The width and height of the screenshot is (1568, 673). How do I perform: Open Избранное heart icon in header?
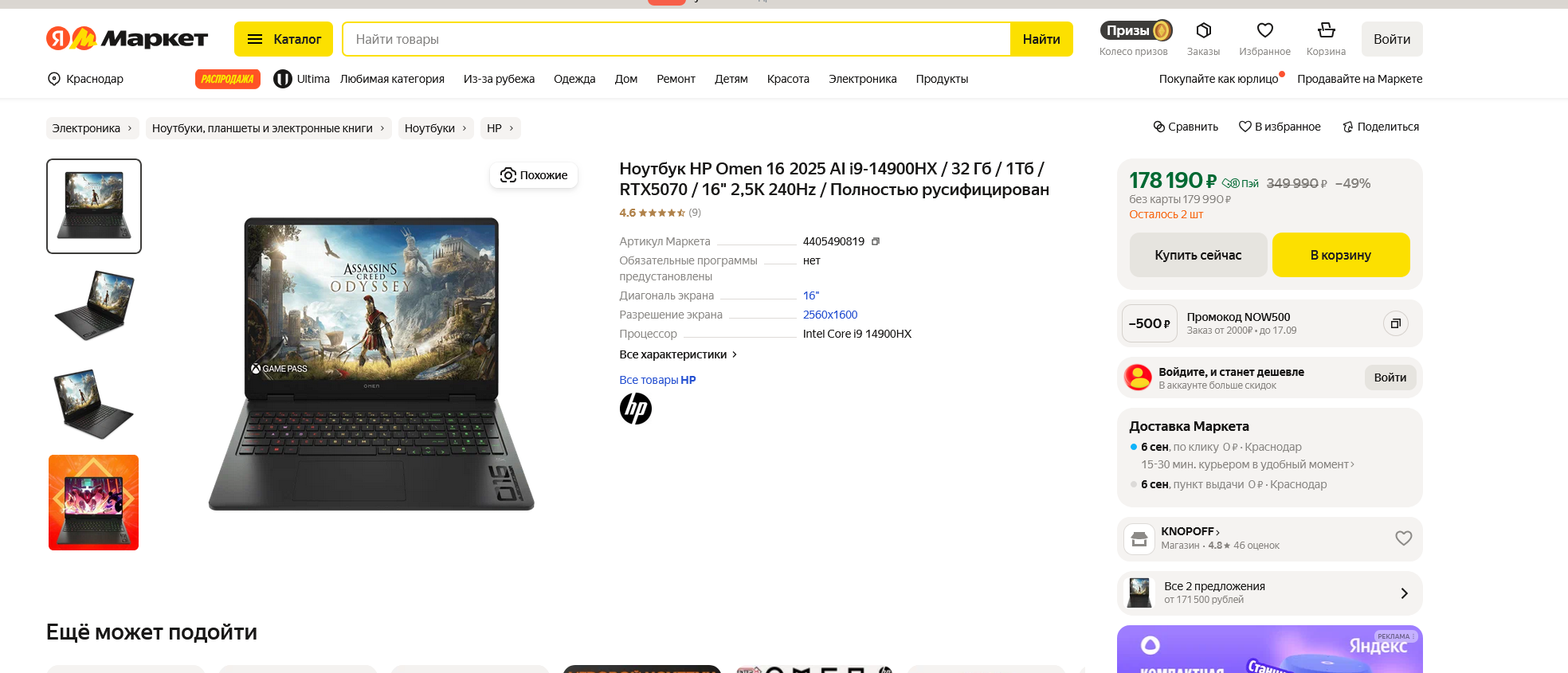pyautogui.click(x=1264, y=39)
